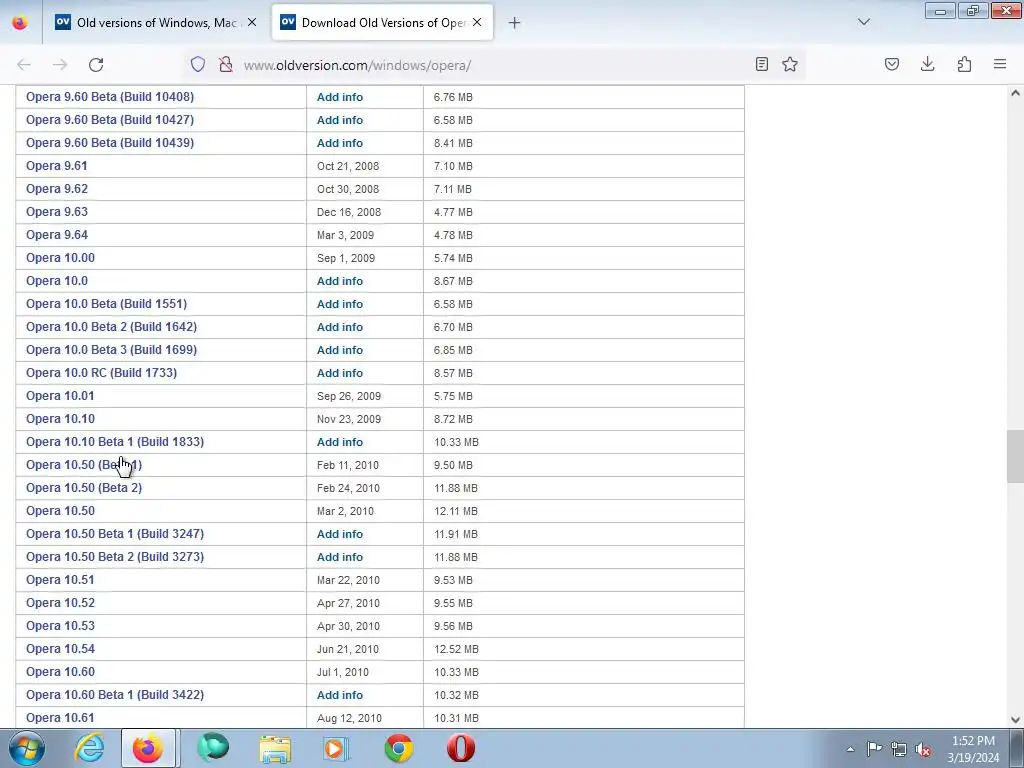
Task: Expand the list all tabs chevron
Action: pos(863,22)
